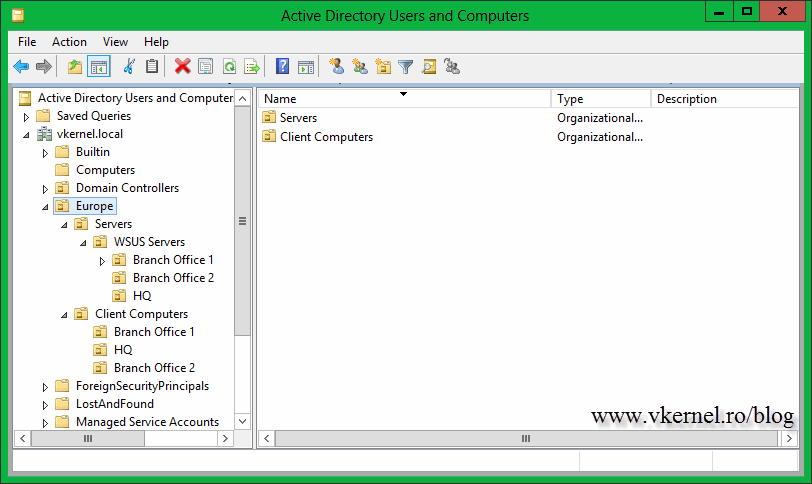Select HQ under Client Computers
812x484 pixels.
[123, 350]
